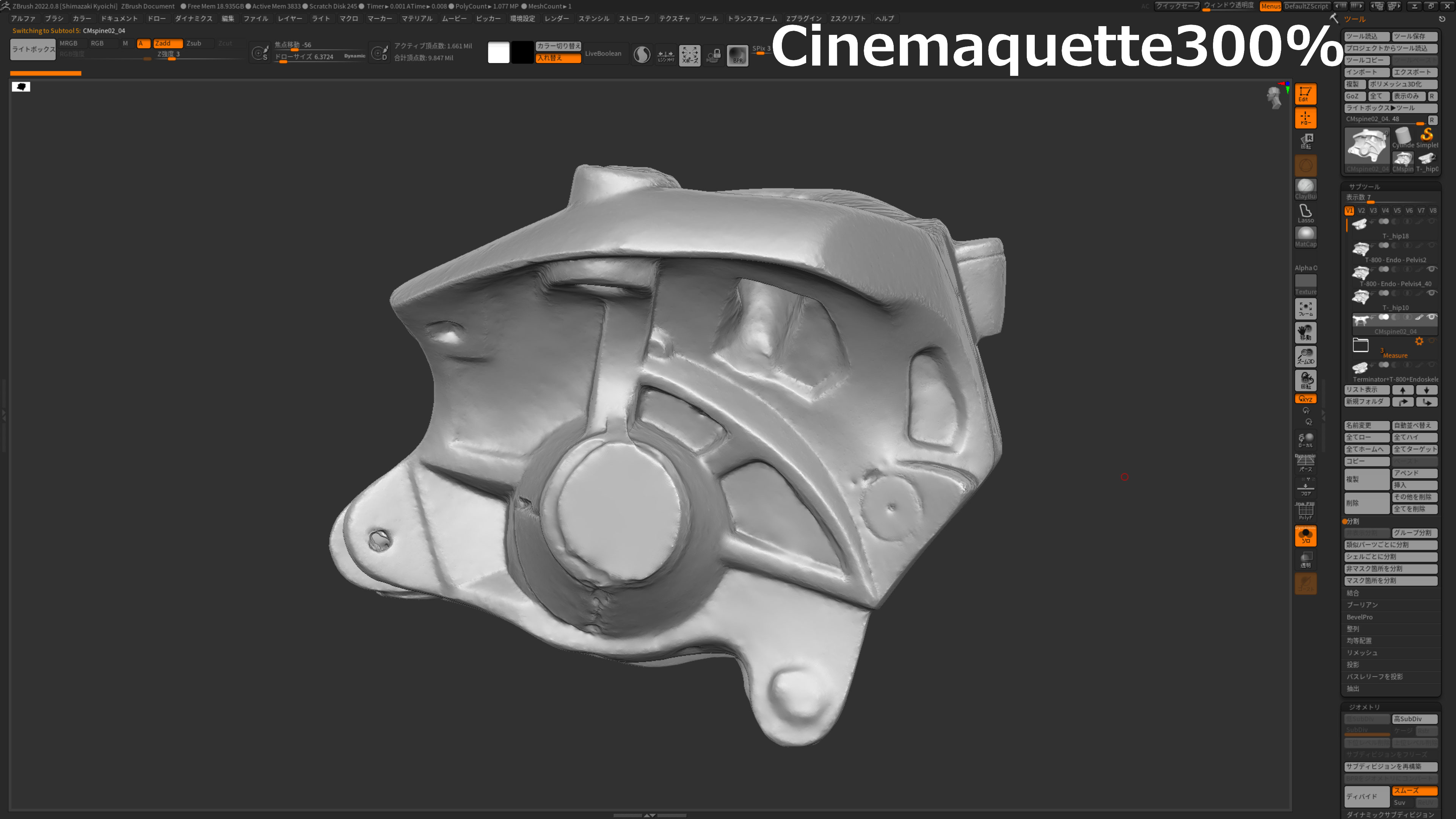
Task: Toggle Solo (ソロ) mode icon
Action: tap(1305, 536)
